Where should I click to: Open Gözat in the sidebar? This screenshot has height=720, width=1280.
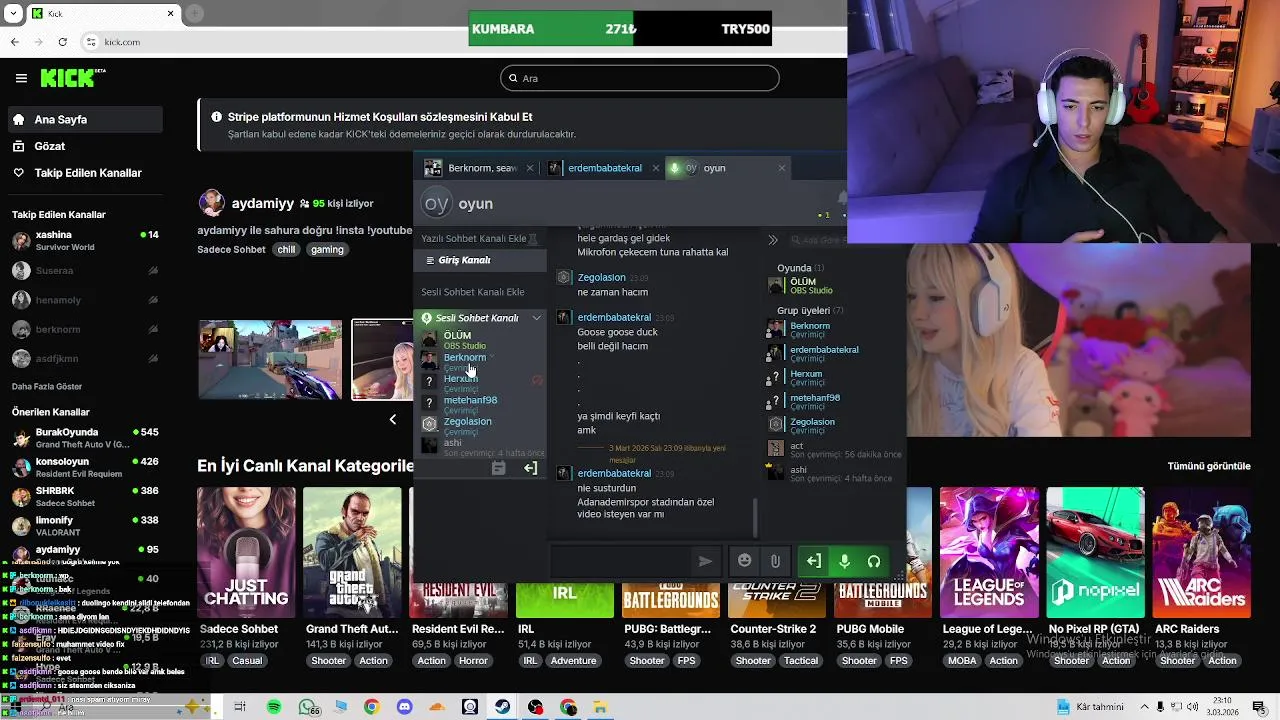point(86,146)
